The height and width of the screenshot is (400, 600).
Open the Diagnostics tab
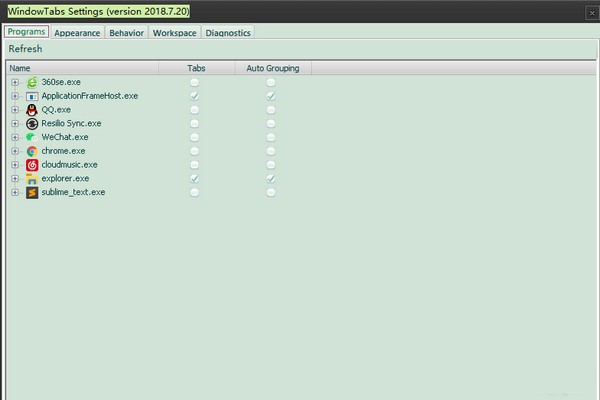click(x=228, y=33)
